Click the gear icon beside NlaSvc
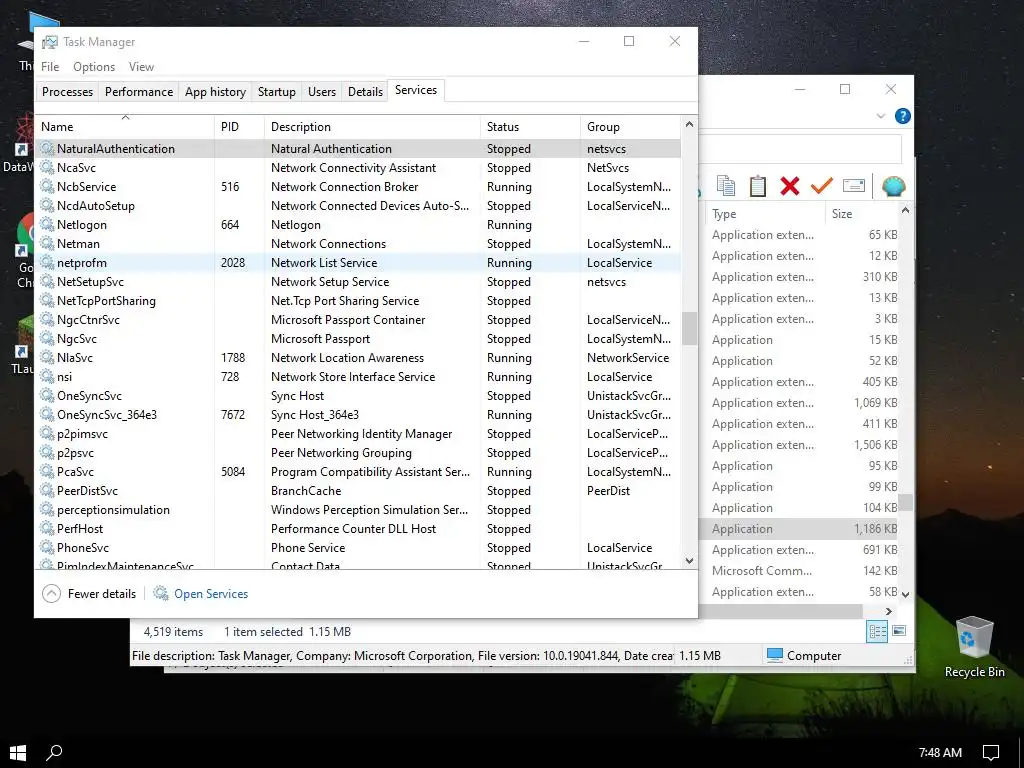The image size is (1024, 768). (47, 357)
